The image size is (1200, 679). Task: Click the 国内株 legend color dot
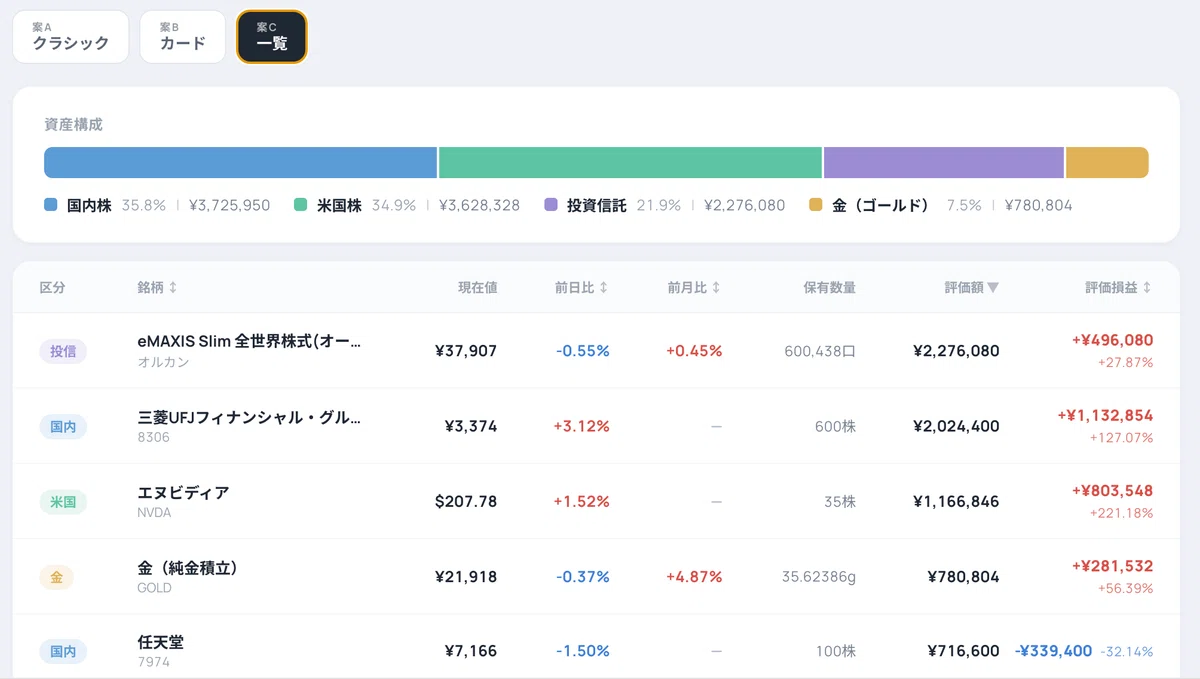[51, 205]
